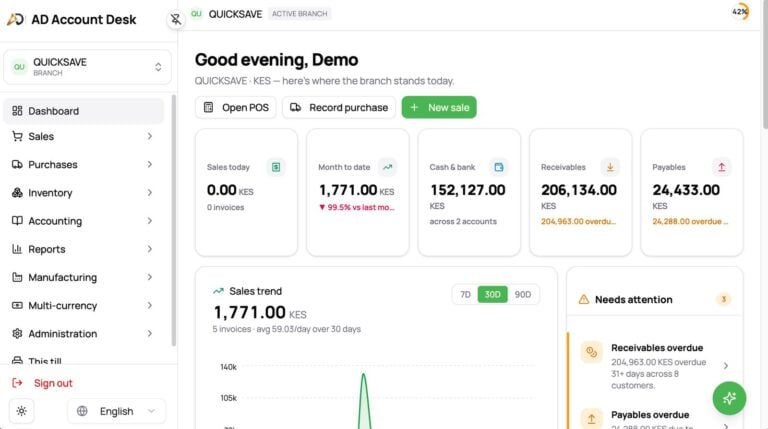The image size is (768, 429).
Task: Open Receivables overdue chevron arrow
Action: (x=726, y=366)
